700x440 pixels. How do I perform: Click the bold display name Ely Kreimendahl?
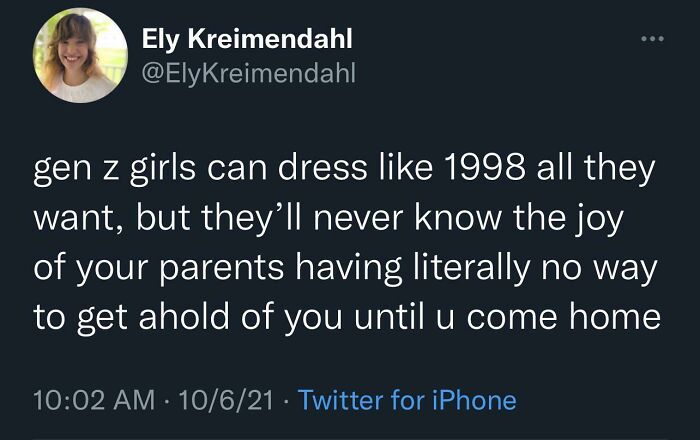tap(247, 38)
